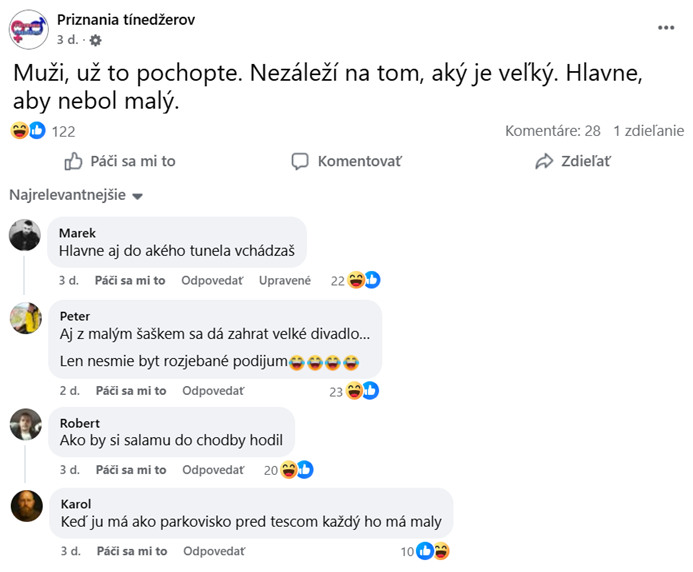Click the Priznania tínedžerov page avatar
Image resolution: width=693 pixels, height=572 pixels.
point(28,29)
